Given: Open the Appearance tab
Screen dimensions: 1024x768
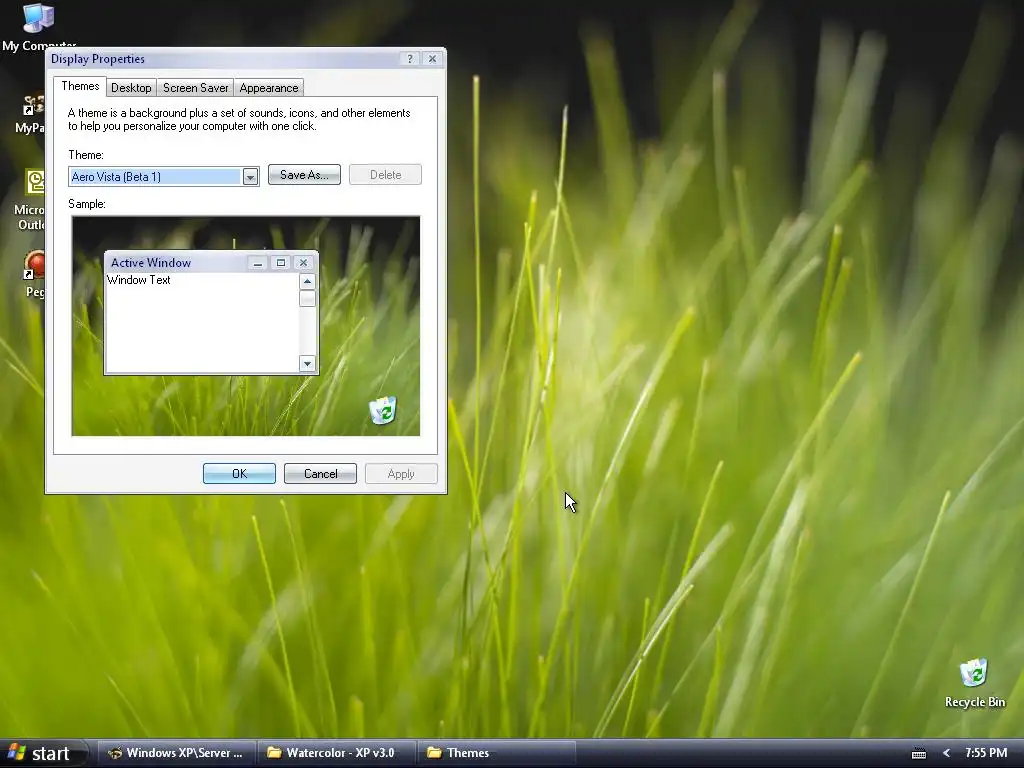Looking at the screenshot, I should (x=268, y=88).
